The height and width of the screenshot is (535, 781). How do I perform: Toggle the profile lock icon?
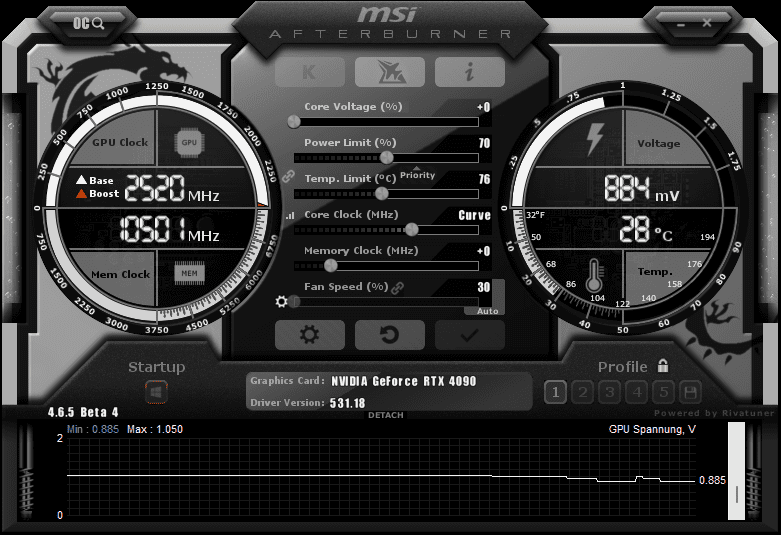pyautogui.click(x=663, y=366)
